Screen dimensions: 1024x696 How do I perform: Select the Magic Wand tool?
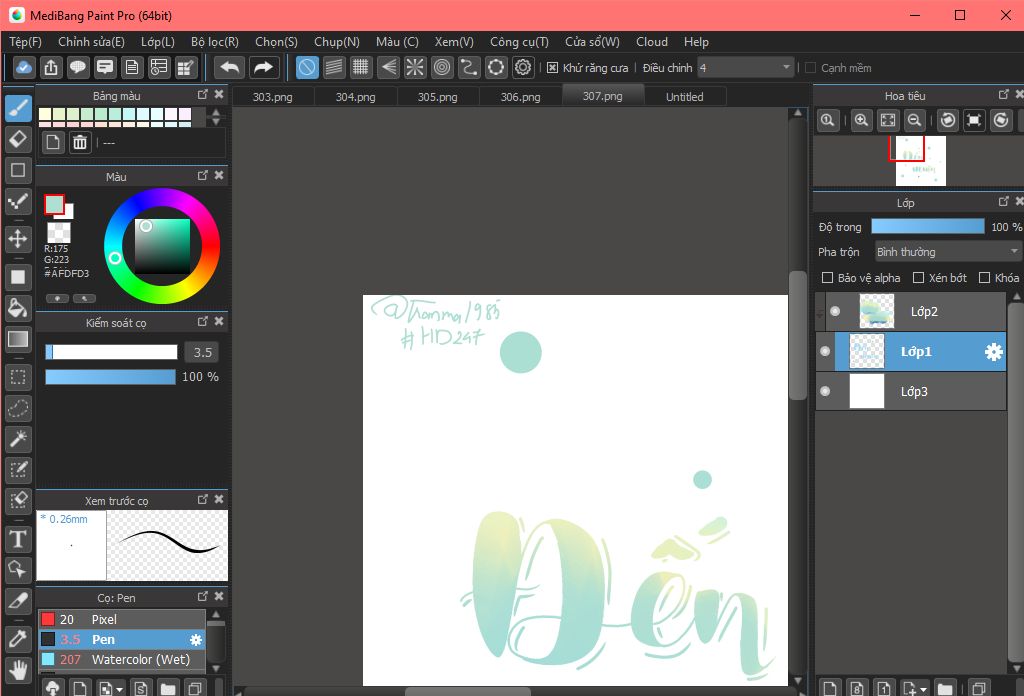18,439
